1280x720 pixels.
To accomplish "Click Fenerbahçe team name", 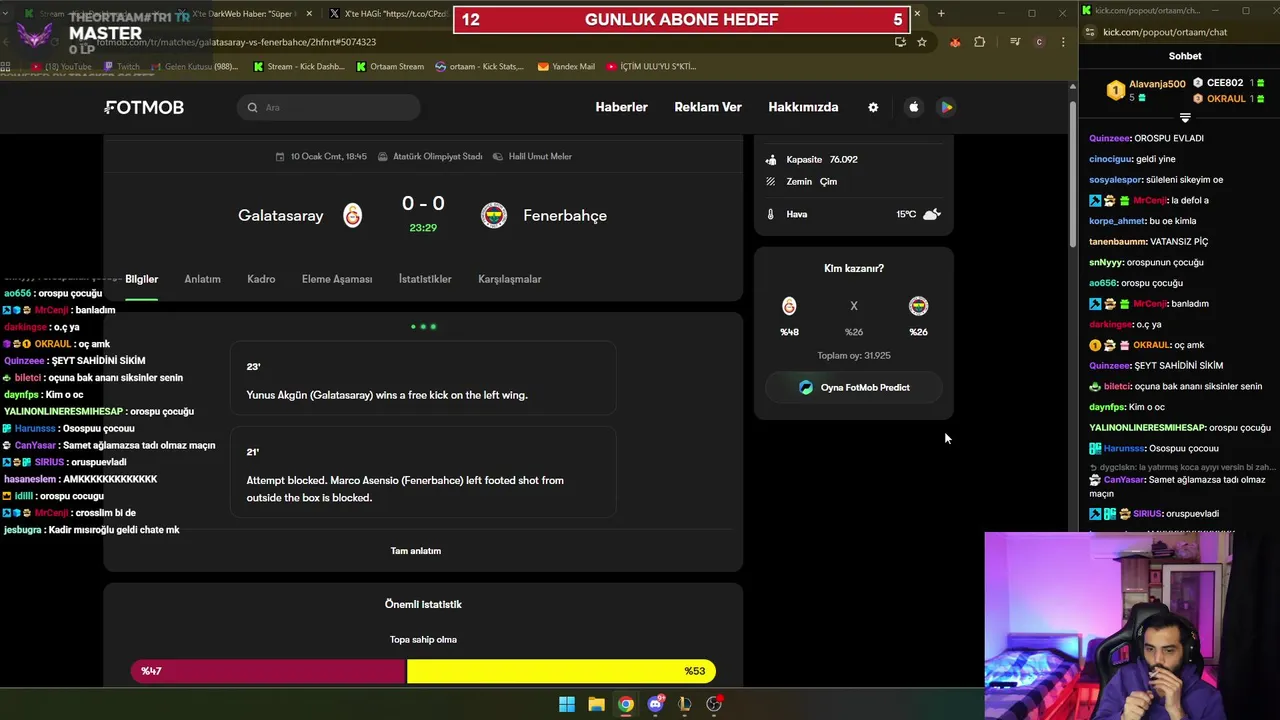I will pos(565,215).
